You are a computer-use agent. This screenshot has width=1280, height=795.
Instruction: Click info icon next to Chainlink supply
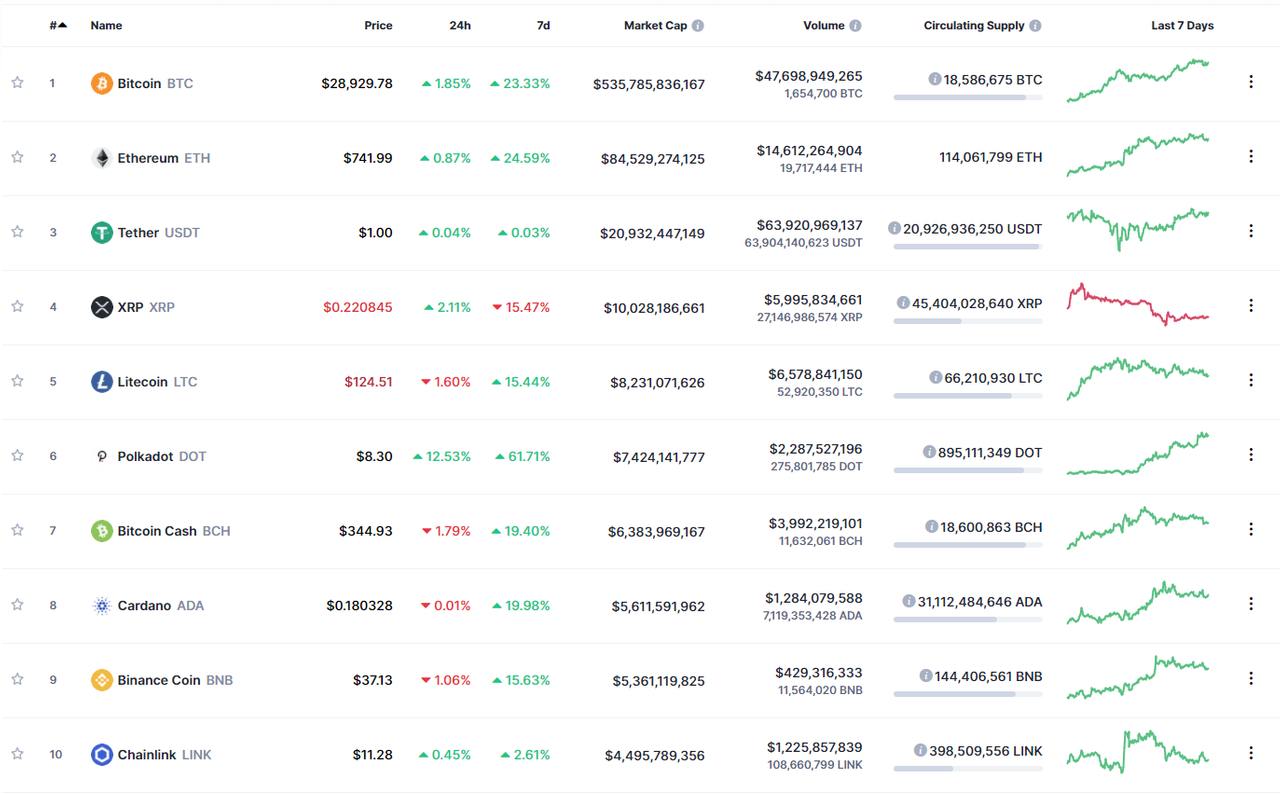(920, 751)
